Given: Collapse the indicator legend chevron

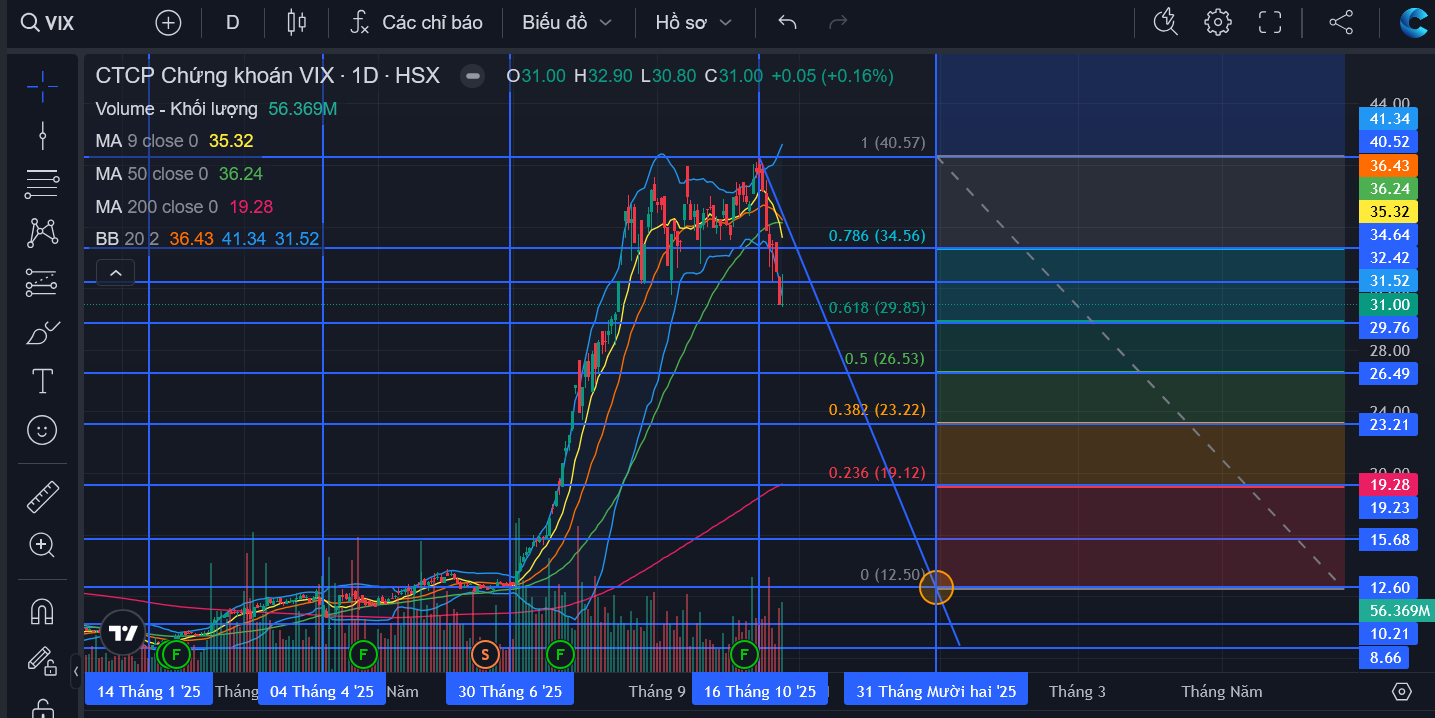Looking at the screenshot, I should point(116,272).
